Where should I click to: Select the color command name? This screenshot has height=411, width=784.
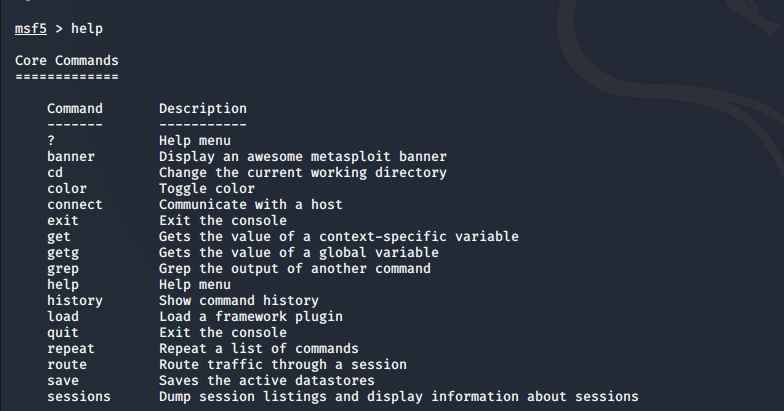[x=66, y=188]
